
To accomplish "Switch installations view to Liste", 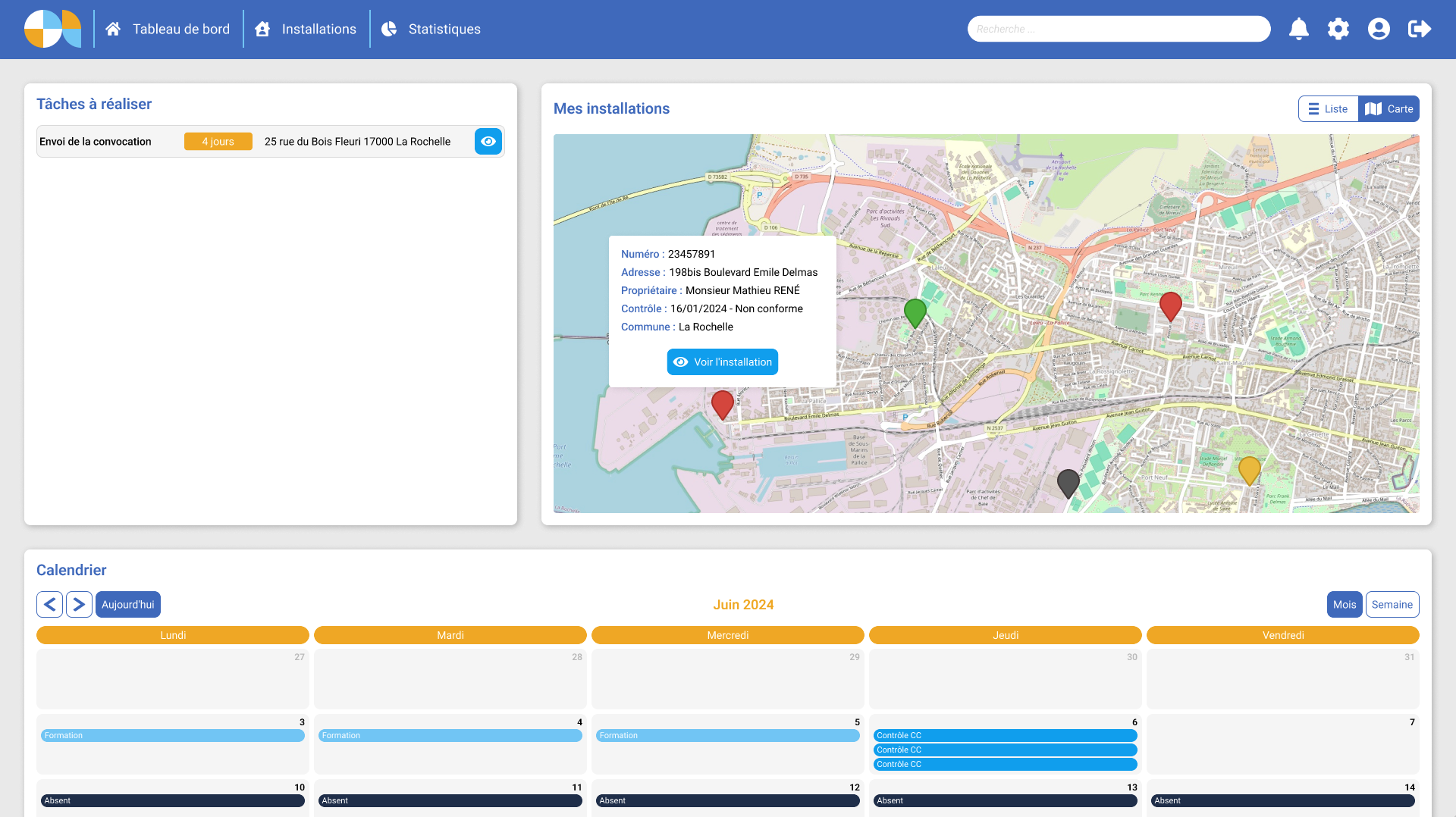I will pyautogui.click(x=1328, y=108).
